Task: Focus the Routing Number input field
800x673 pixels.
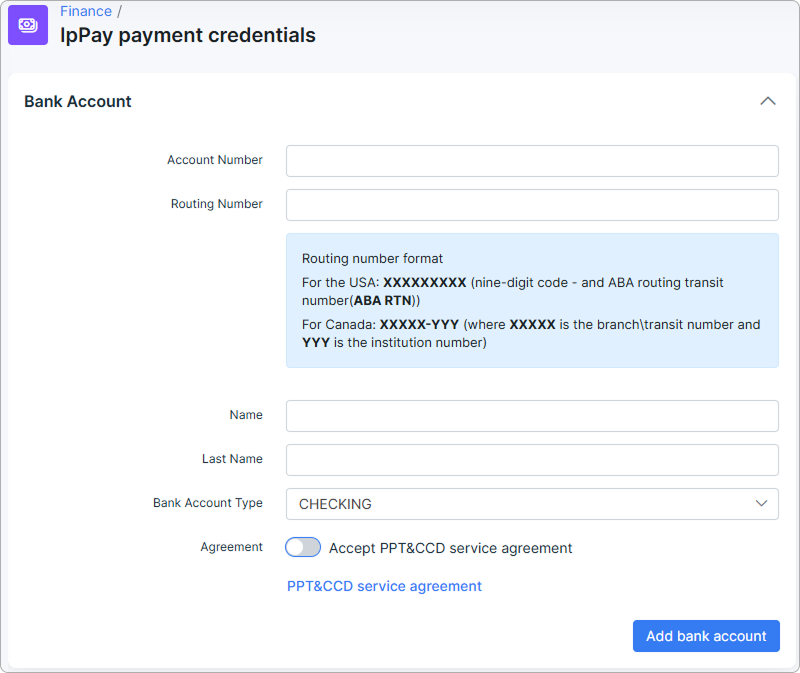Action: point(532,205)
